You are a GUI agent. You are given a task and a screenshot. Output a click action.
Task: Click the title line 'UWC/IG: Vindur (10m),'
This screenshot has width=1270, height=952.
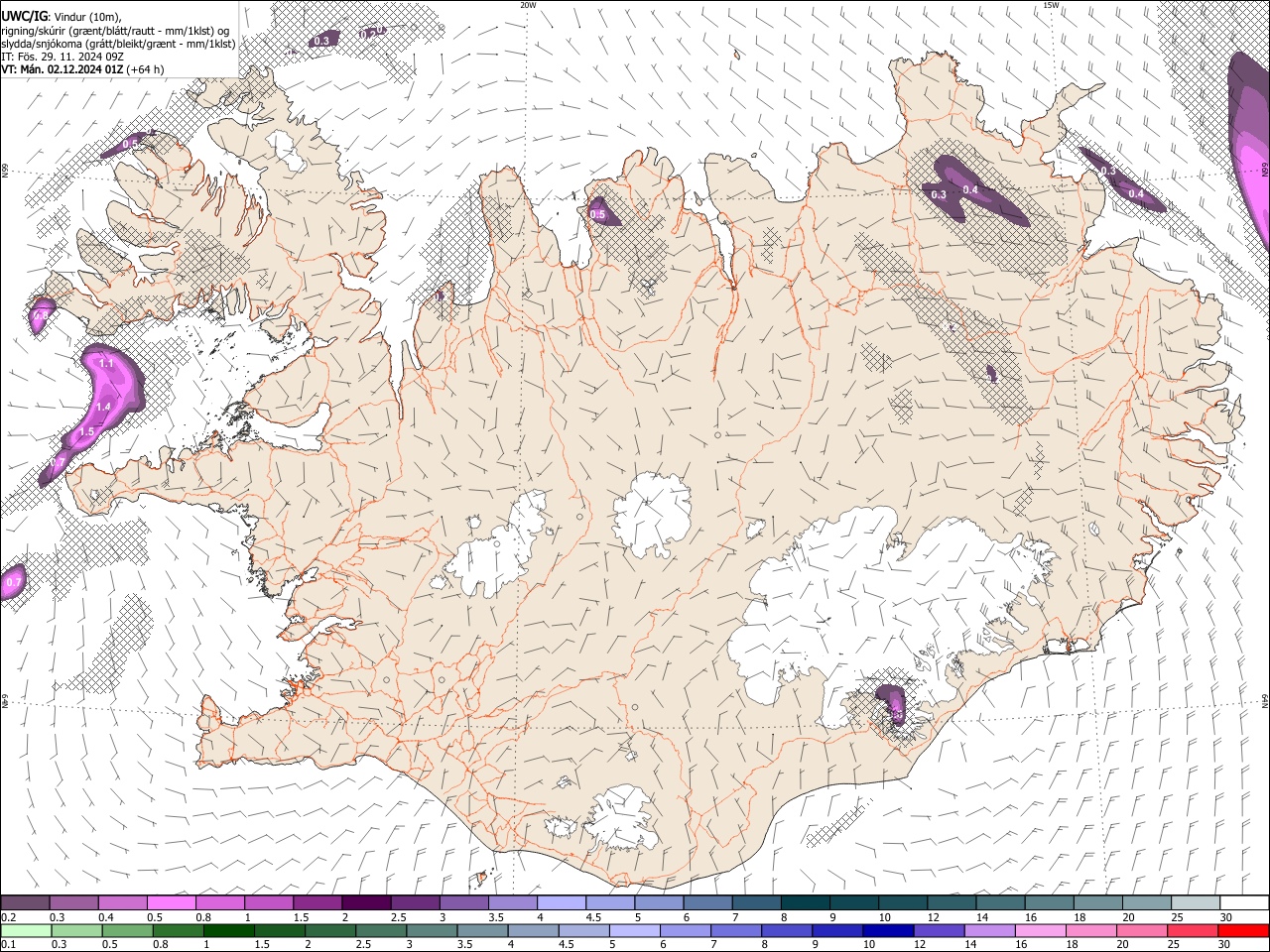point(62,17)
